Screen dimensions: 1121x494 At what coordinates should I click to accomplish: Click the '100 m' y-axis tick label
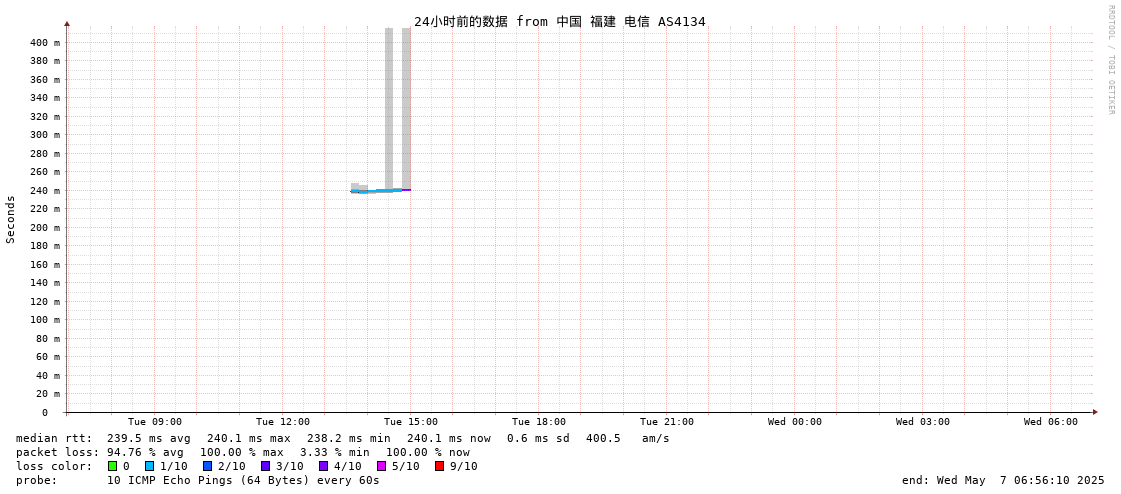tap(45, 320)
